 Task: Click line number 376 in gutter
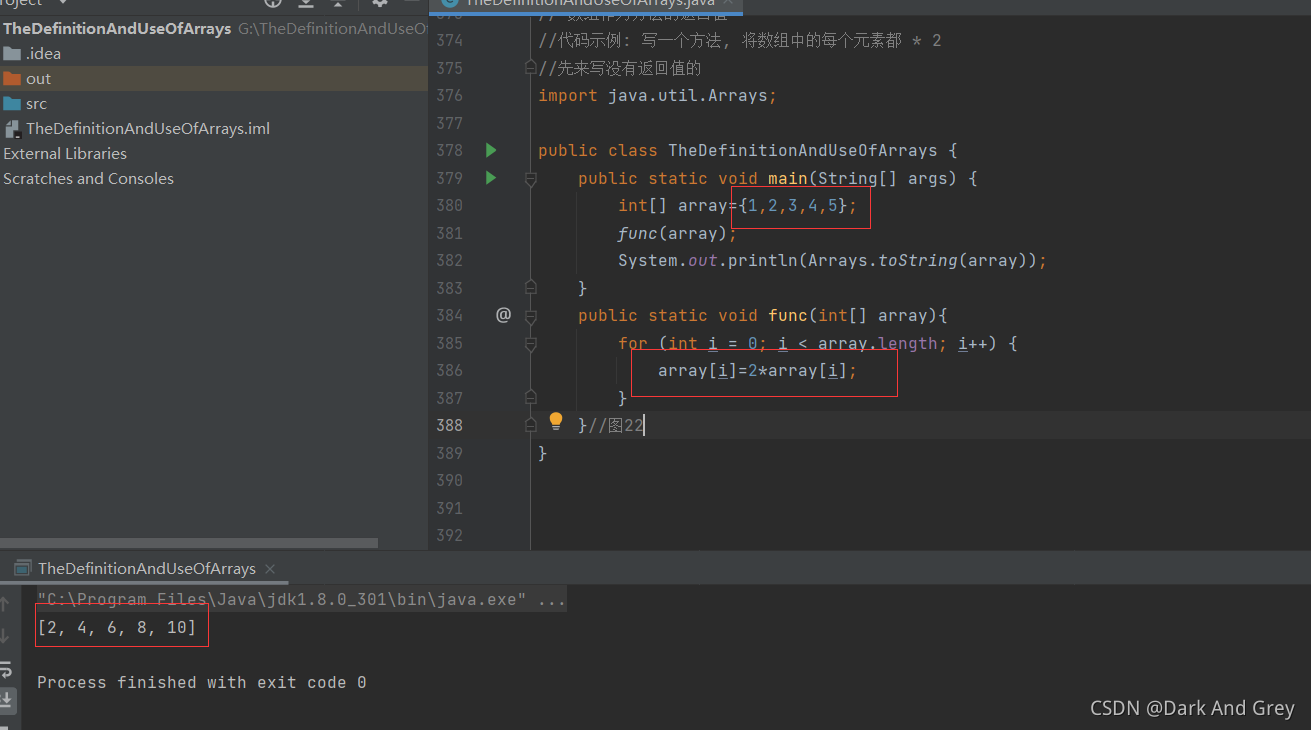pyautogui.click(x=449, y=95)
